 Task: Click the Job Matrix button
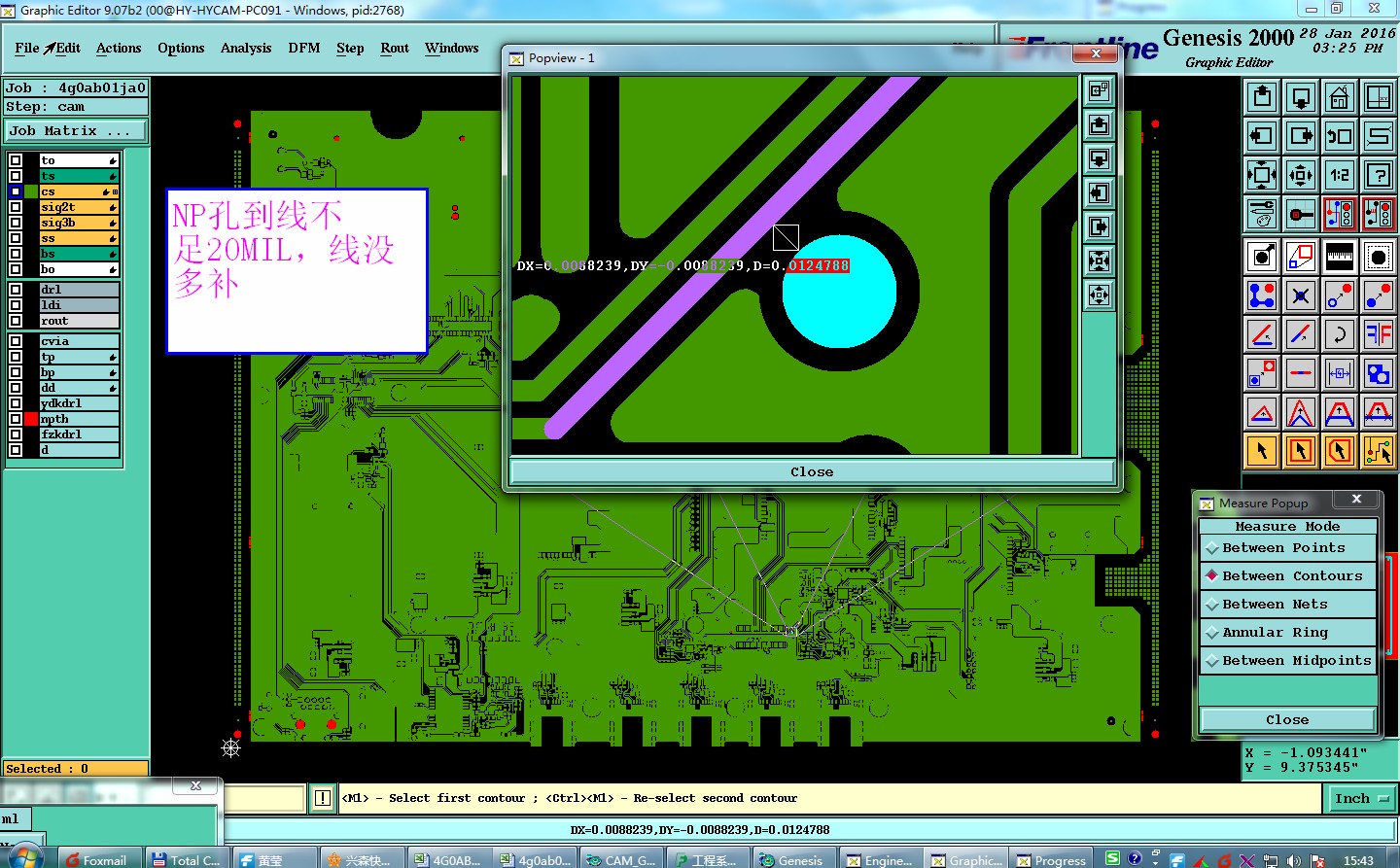(x=76, y=130)
